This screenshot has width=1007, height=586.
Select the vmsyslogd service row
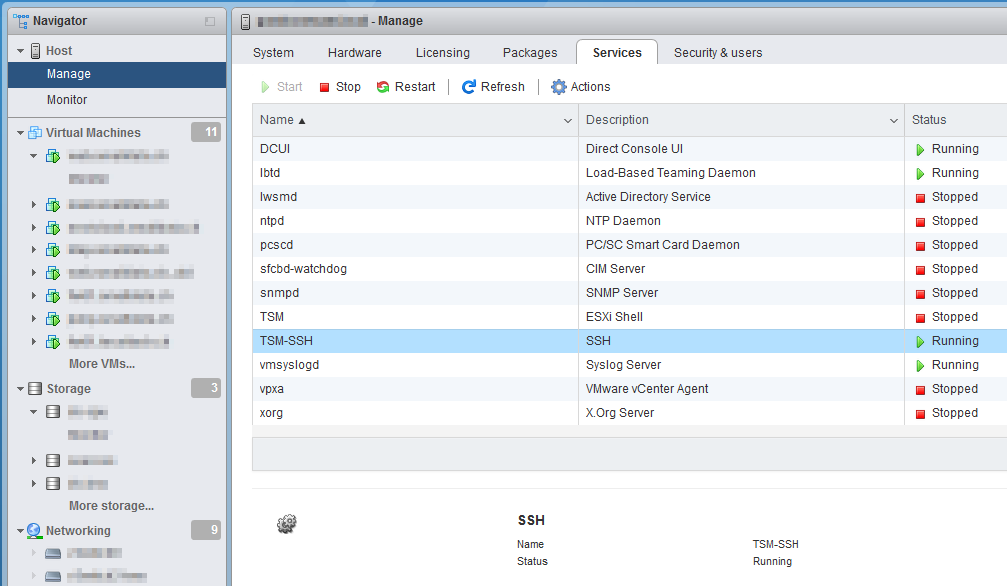point(629,365)
